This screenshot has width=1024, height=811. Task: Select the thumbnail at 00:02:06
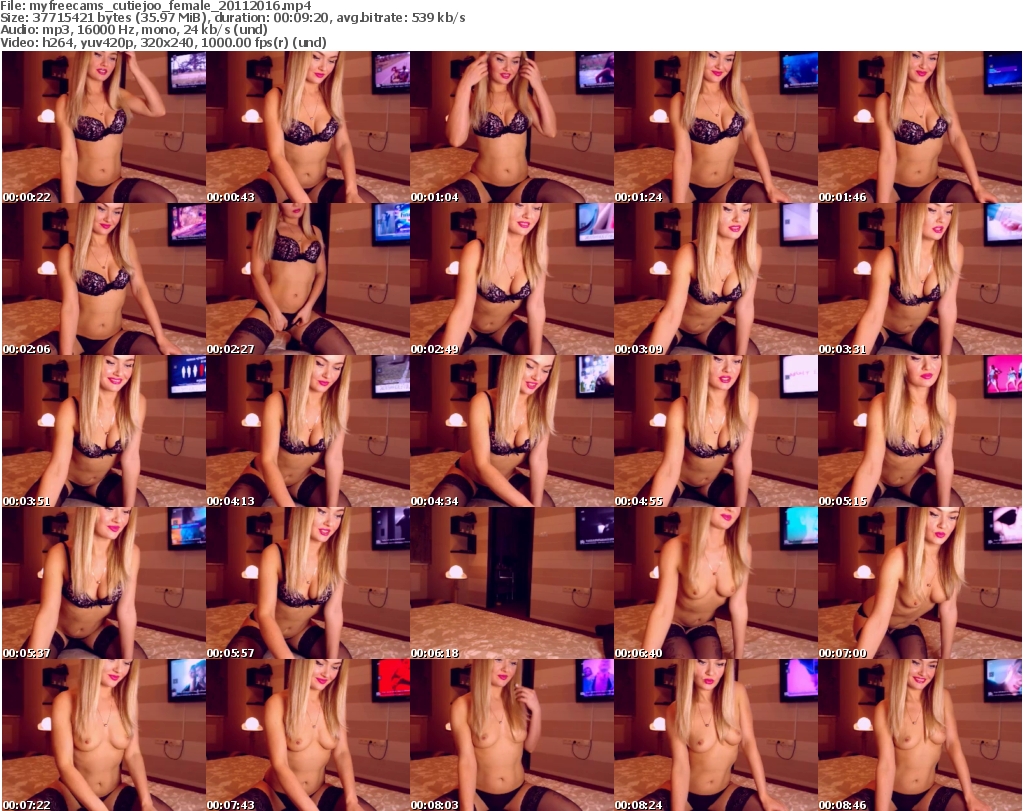click(103, 279)
